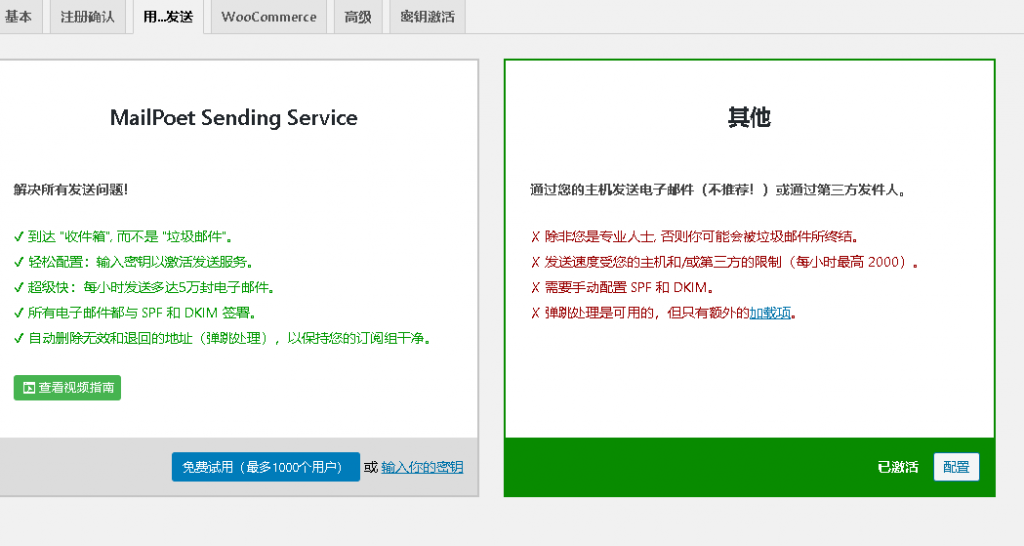Click the 查看视频指南 green button
The image size is (1024, 546).
tap(67, 388)
